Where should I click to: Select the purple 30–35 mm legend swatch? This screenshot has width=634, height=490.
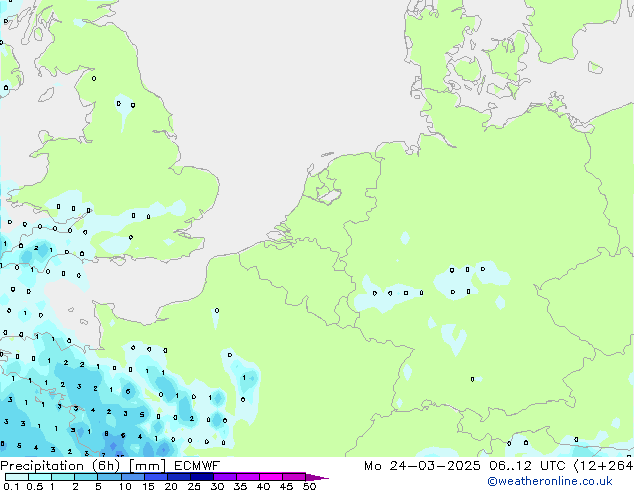pos(225,477)
